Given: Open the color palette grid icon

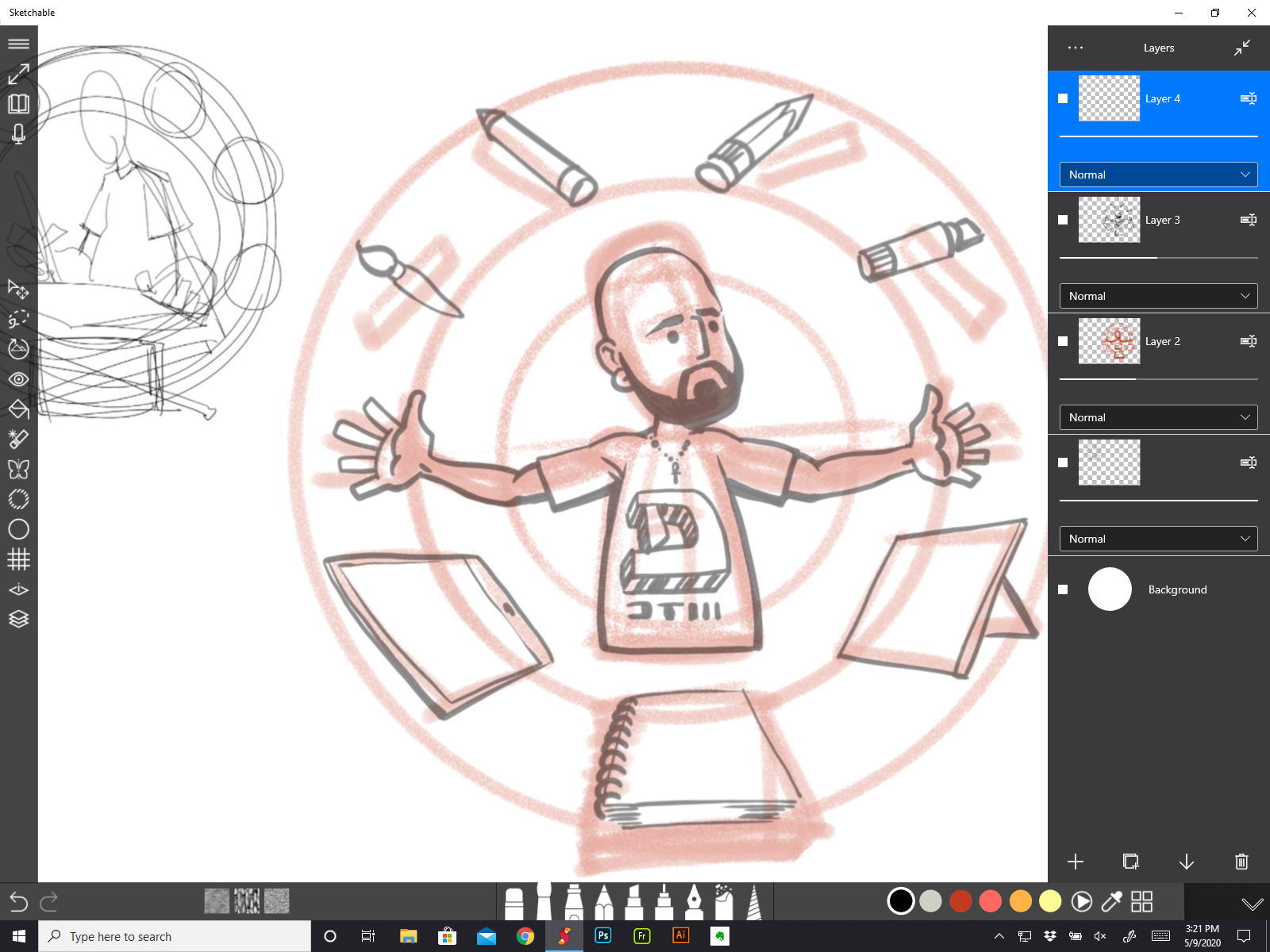Looking at the screenshot, I should click(x=1141, y=901).
